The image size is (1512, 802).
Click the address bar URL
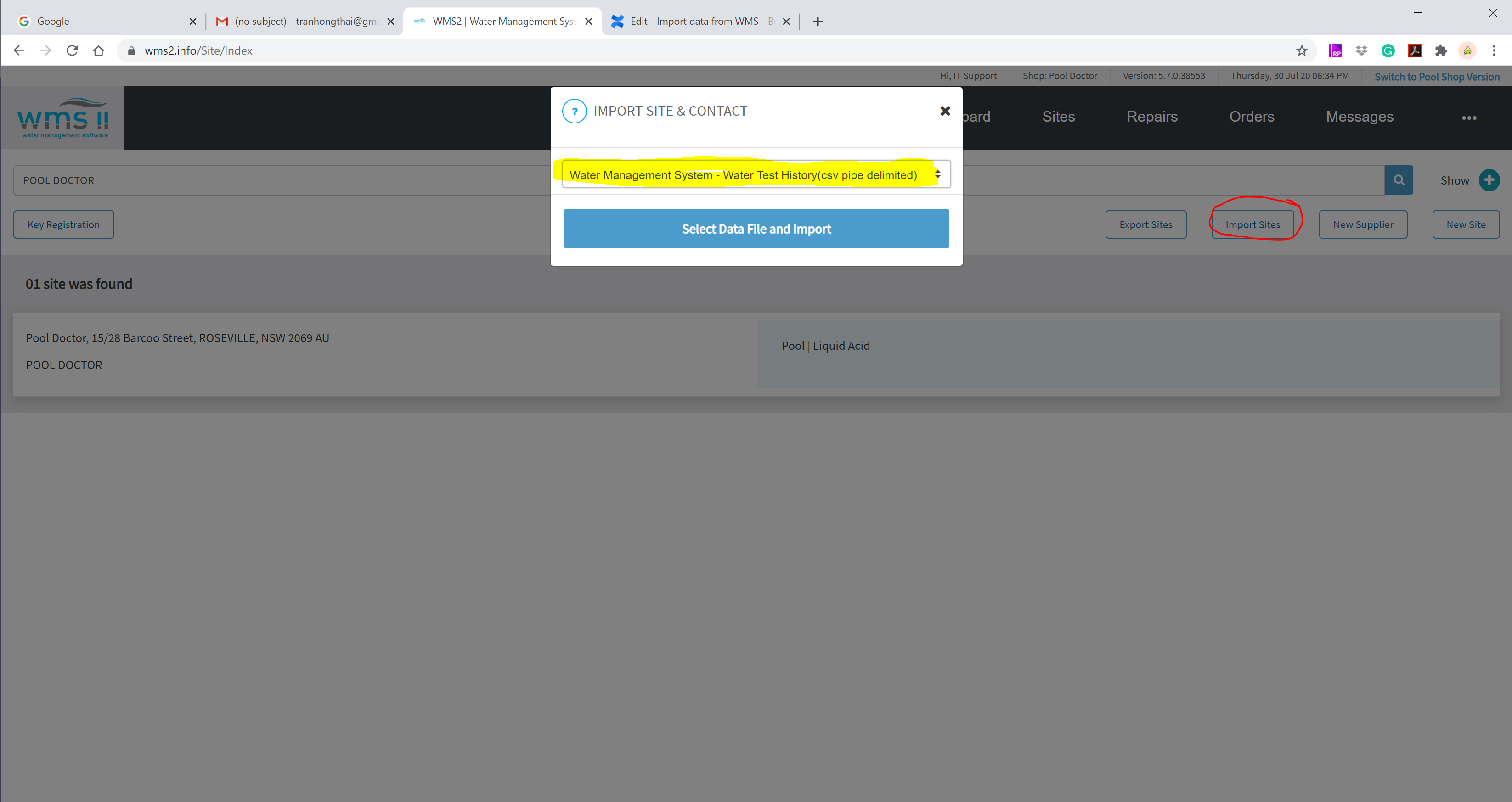(198, 50)
